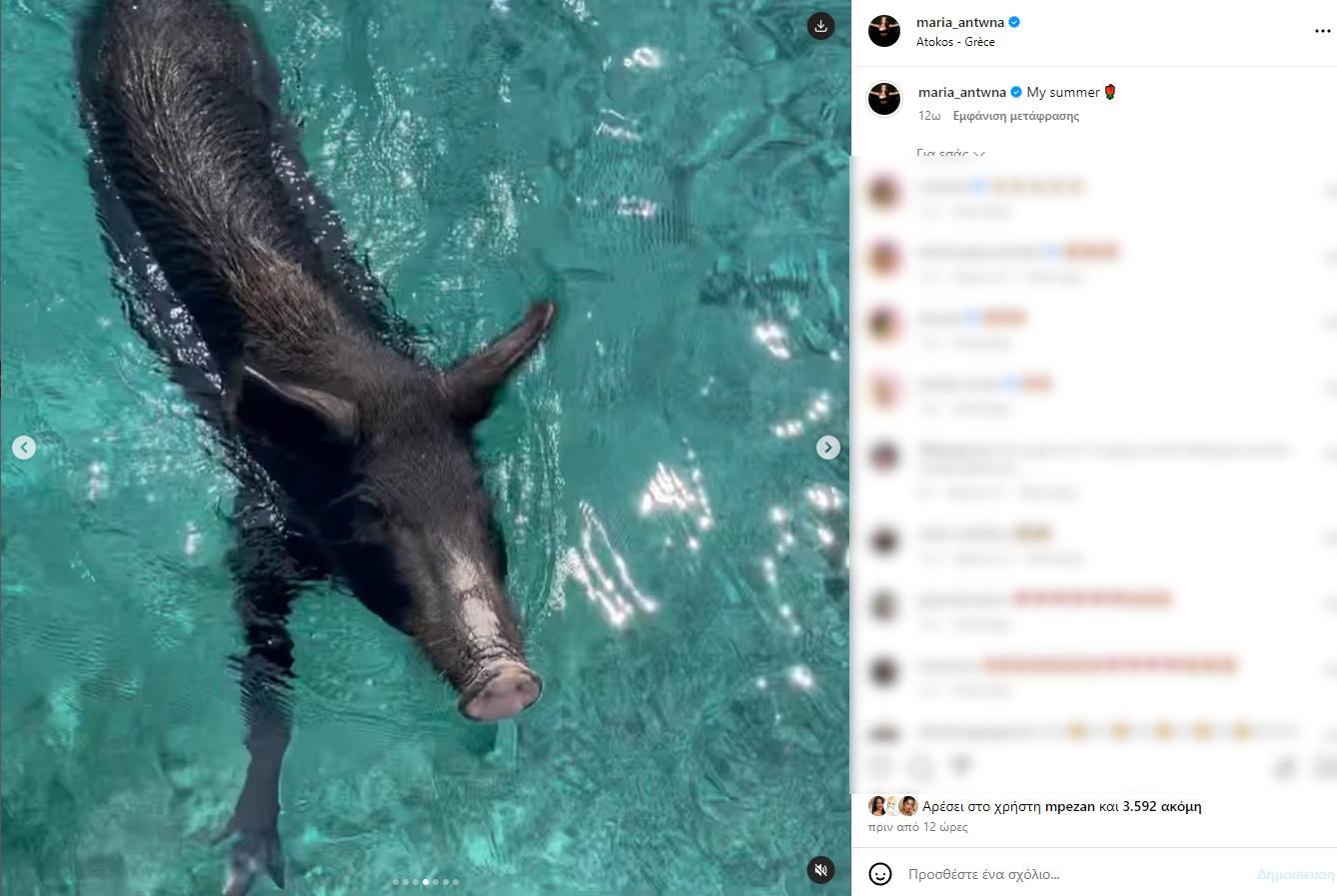Click the liker avatars next to Αρέσει
Screen dimensions: 1337x896
tap(893, 806)
